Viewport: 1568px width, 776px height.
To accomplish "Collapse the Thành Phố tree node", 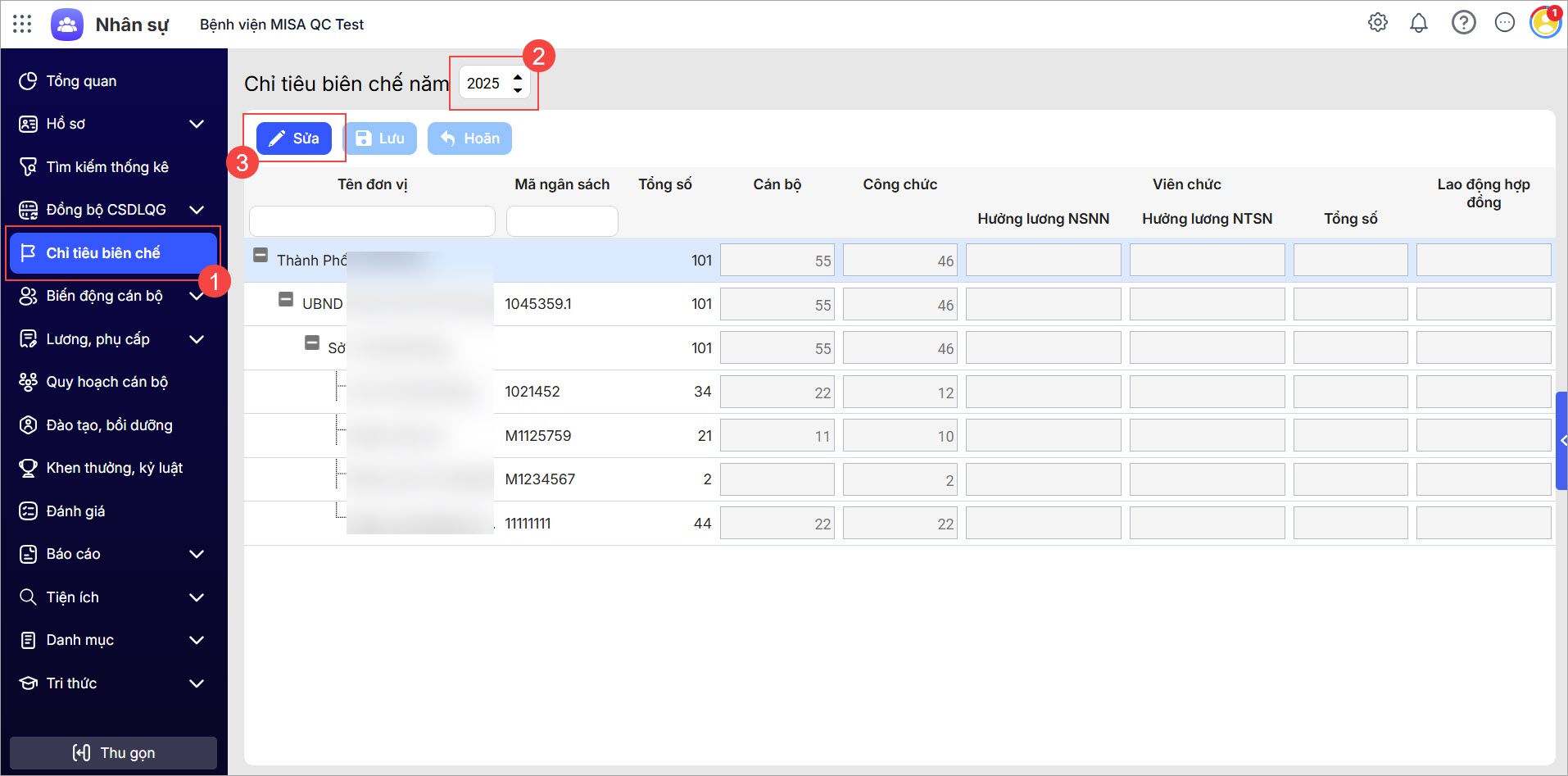I will point(261,256).
